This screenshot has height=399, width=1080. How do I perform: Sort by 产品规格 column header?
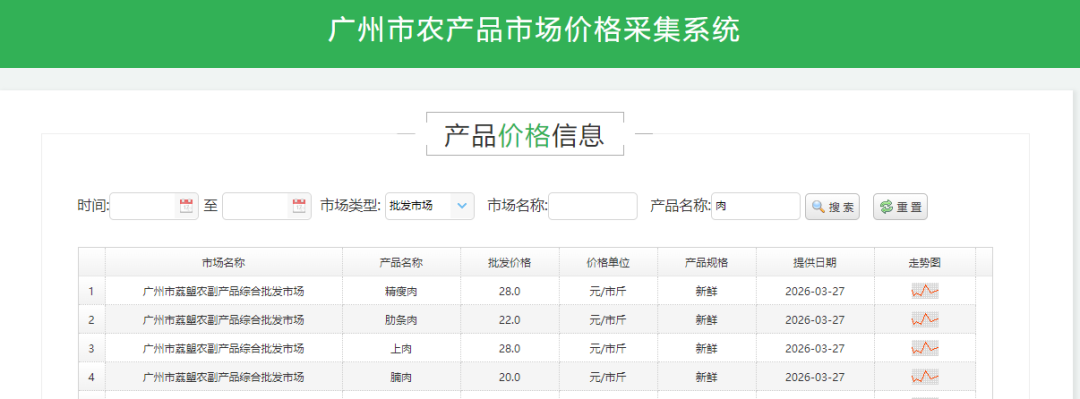(x=707, y=263)
